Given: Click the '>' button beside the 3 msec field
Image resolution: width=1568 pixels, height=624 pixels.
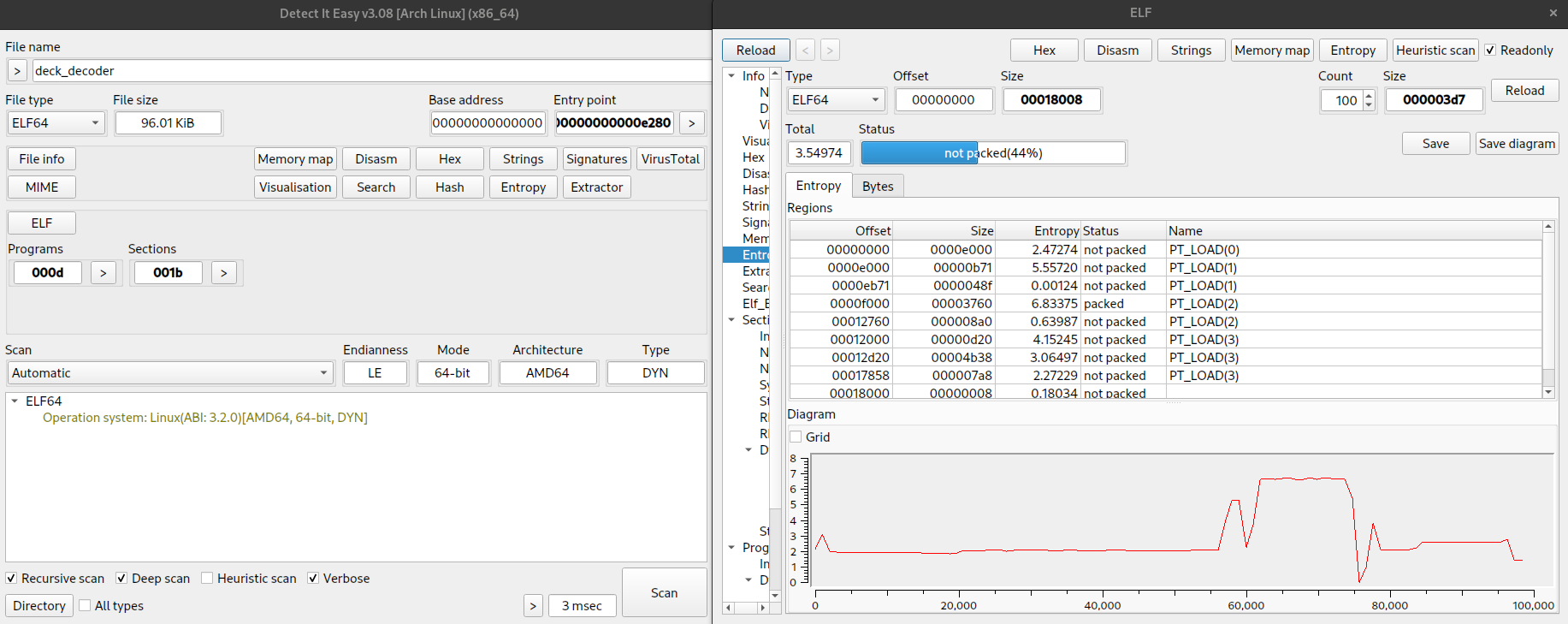Looking at the screenshot, I should coord(533,606).
